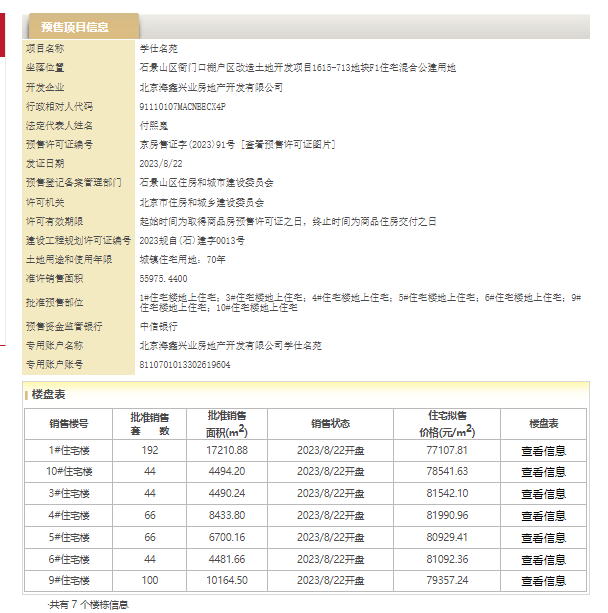This screenshot has height=613, width=608.
Task: Click the 楼盘表 section heading above the table
Action: pyautogui.click(x=49, y=395)
